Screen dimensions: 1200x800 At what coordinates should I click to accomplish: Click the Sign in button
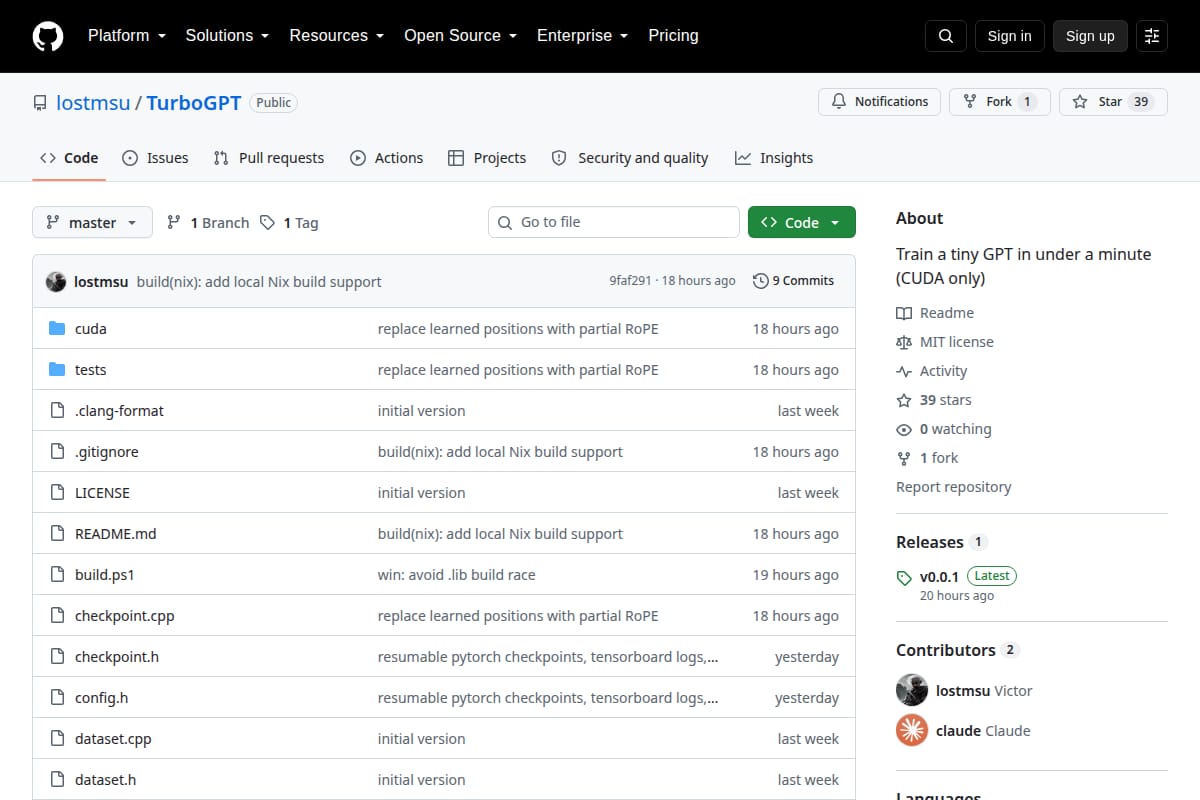click(1009, 36)
